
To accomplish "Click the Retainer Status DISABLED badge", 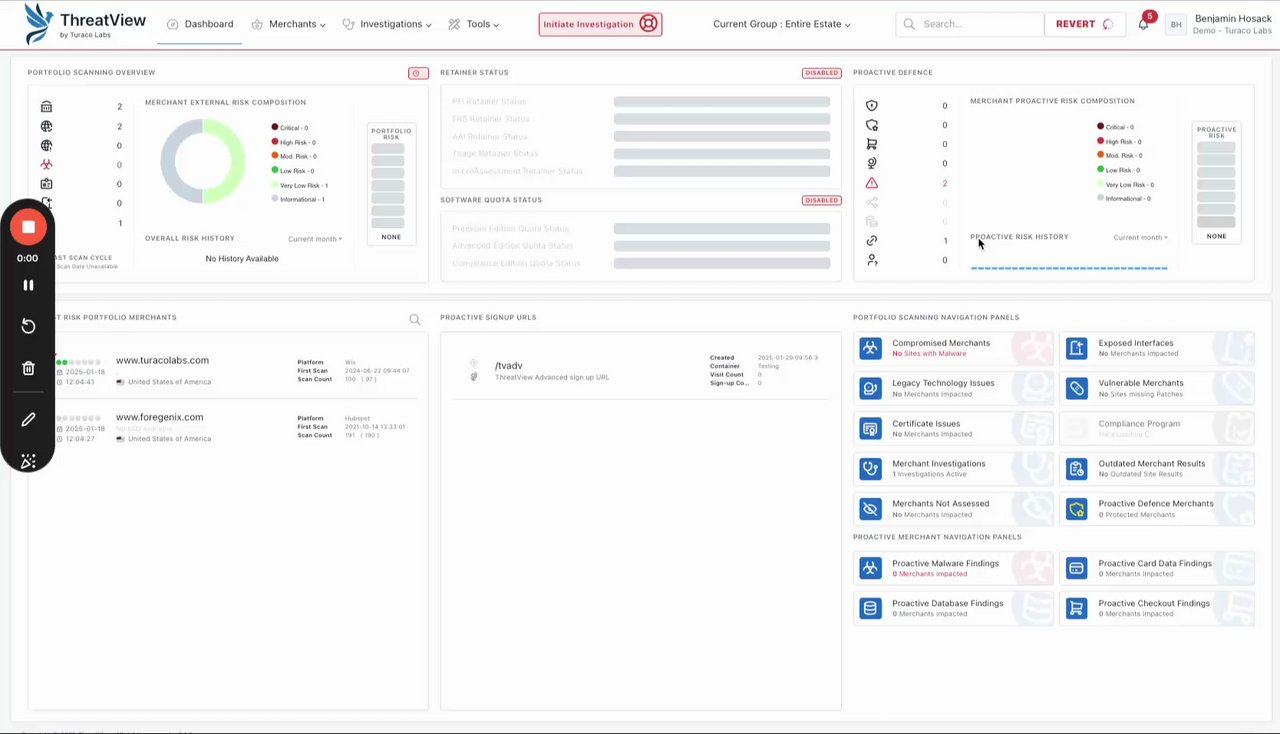I will (x=821, y=73).
